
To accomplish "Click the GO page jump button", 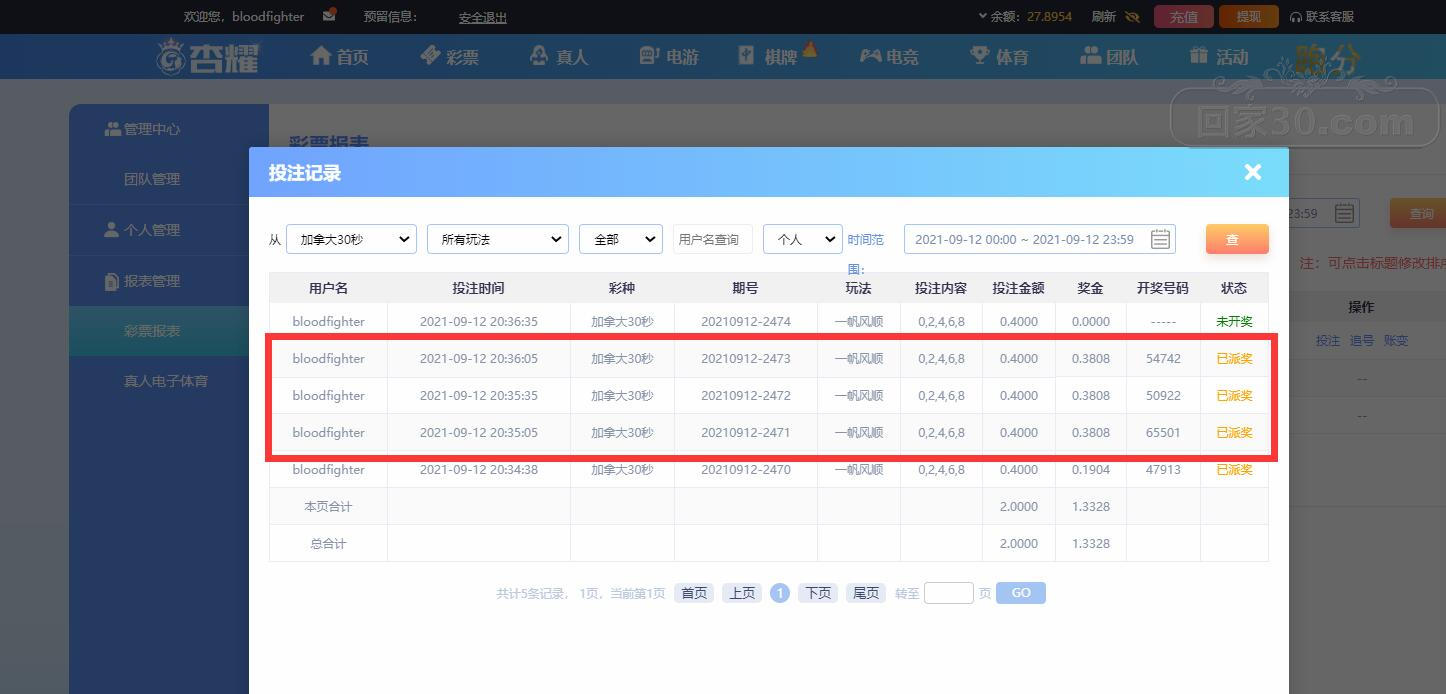I will (x=1021, y=593).
